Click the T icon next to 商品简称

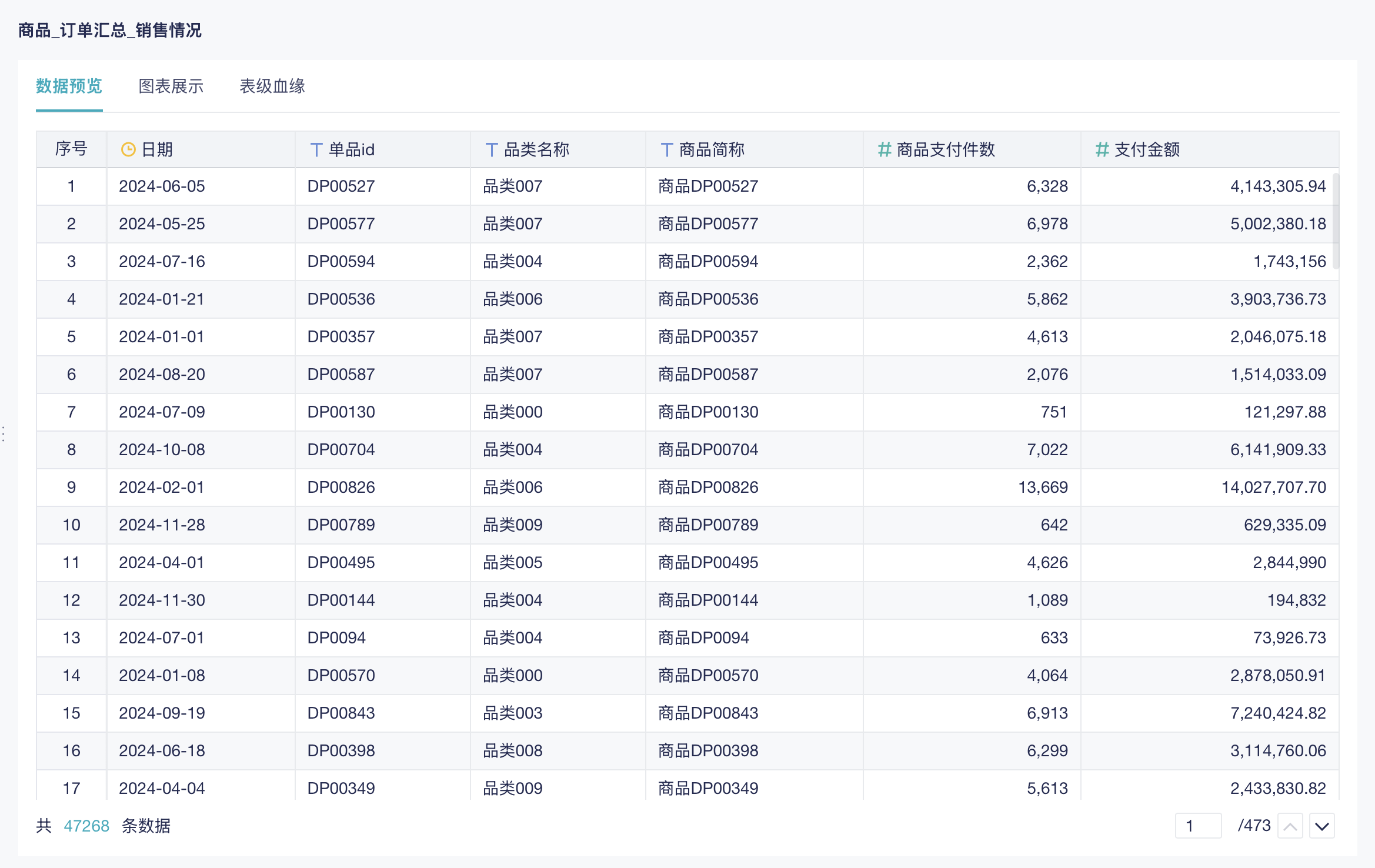click(x=667, y=149)
